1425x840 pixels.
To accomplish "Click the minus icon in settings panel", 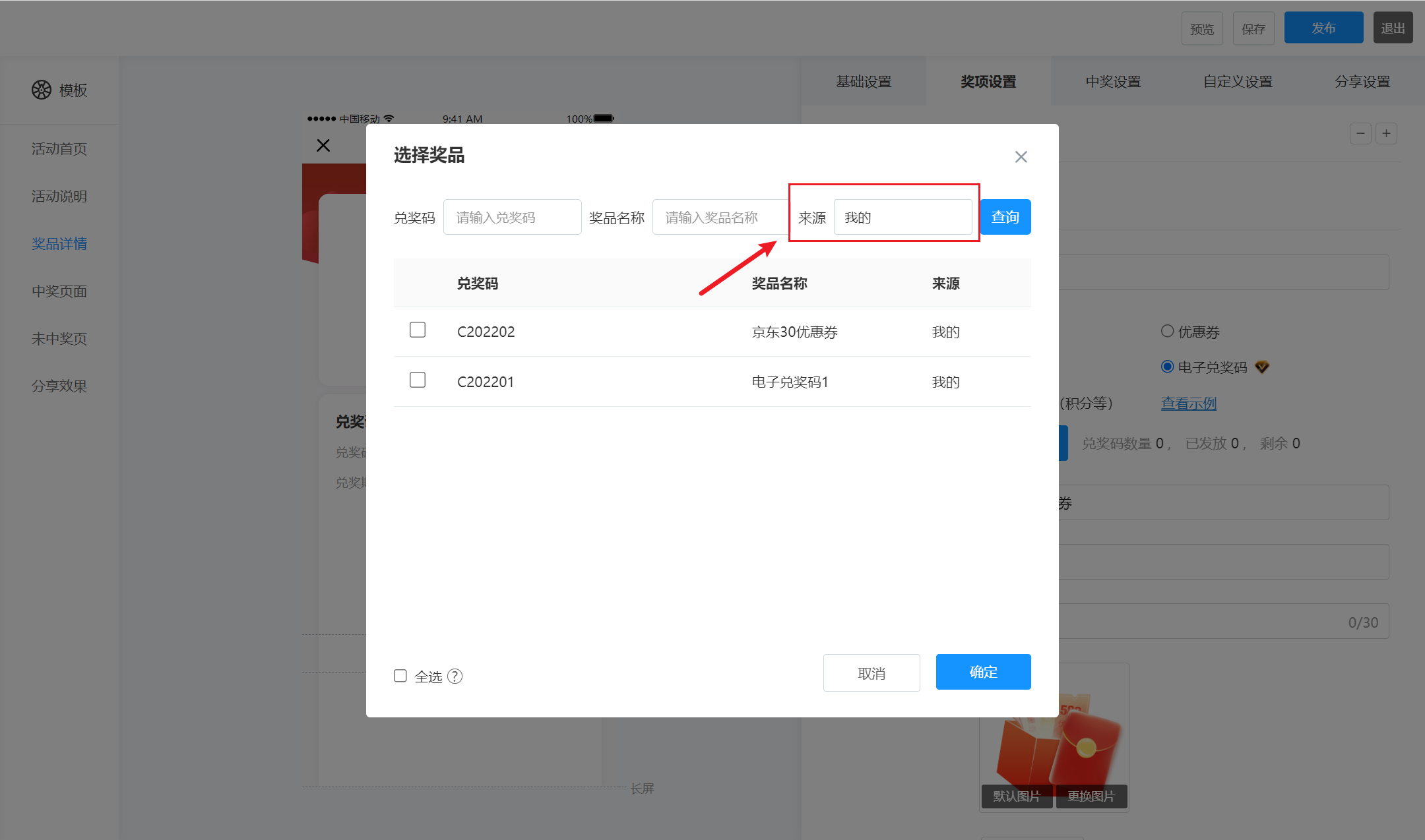I will (x=1360, y=134).
